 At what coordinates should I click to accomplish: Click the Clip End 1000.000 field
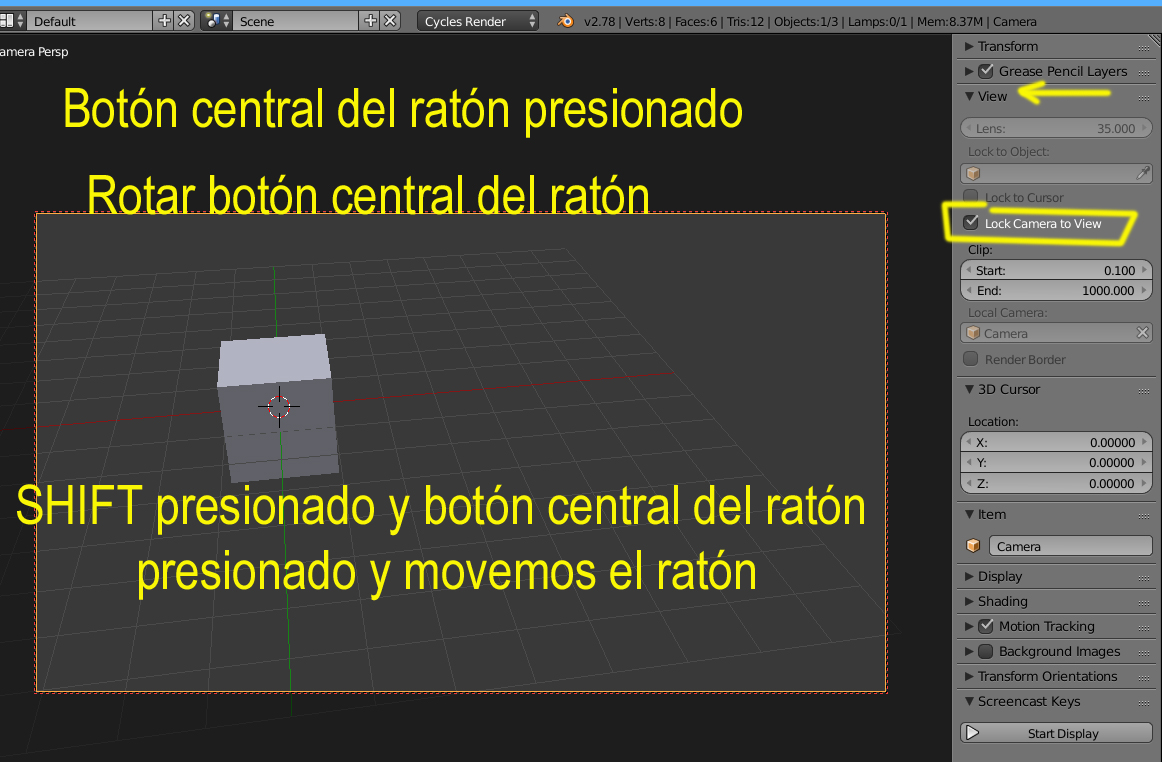pyautogui.click(x=1056, y=291)
